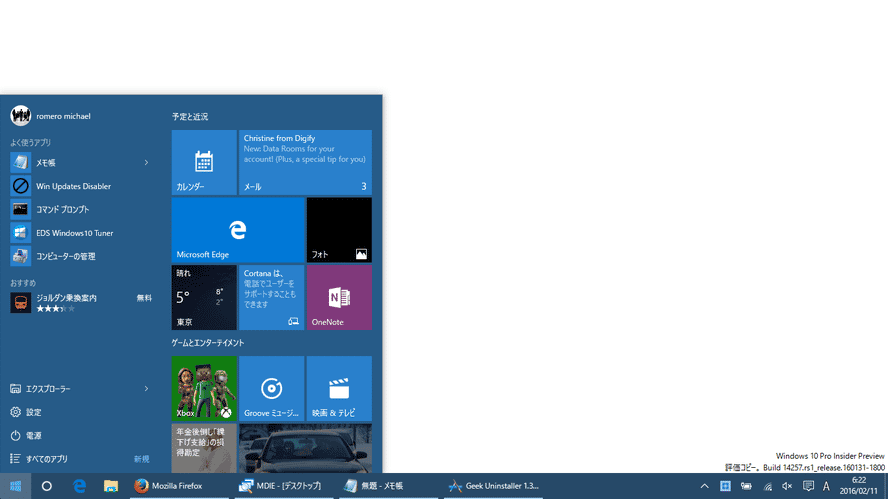The height and width of the screenshot is (499, 888).
Task: Expand the メモ帳 jump list arrow
Action: [146, 163]
